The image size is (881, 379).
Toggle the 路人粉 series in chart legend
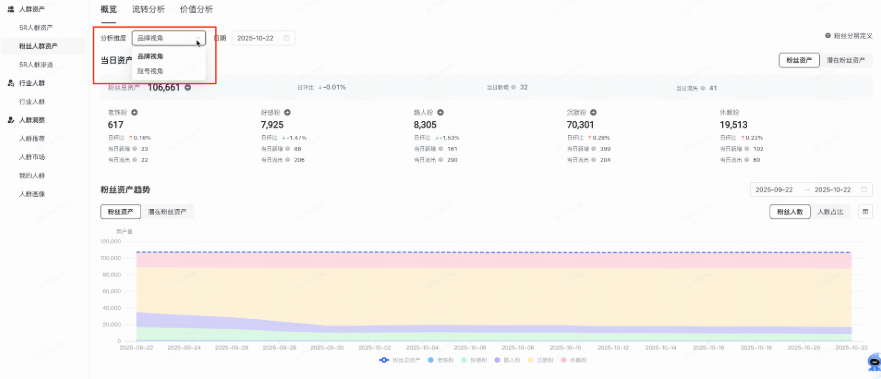tap(507, 359)
